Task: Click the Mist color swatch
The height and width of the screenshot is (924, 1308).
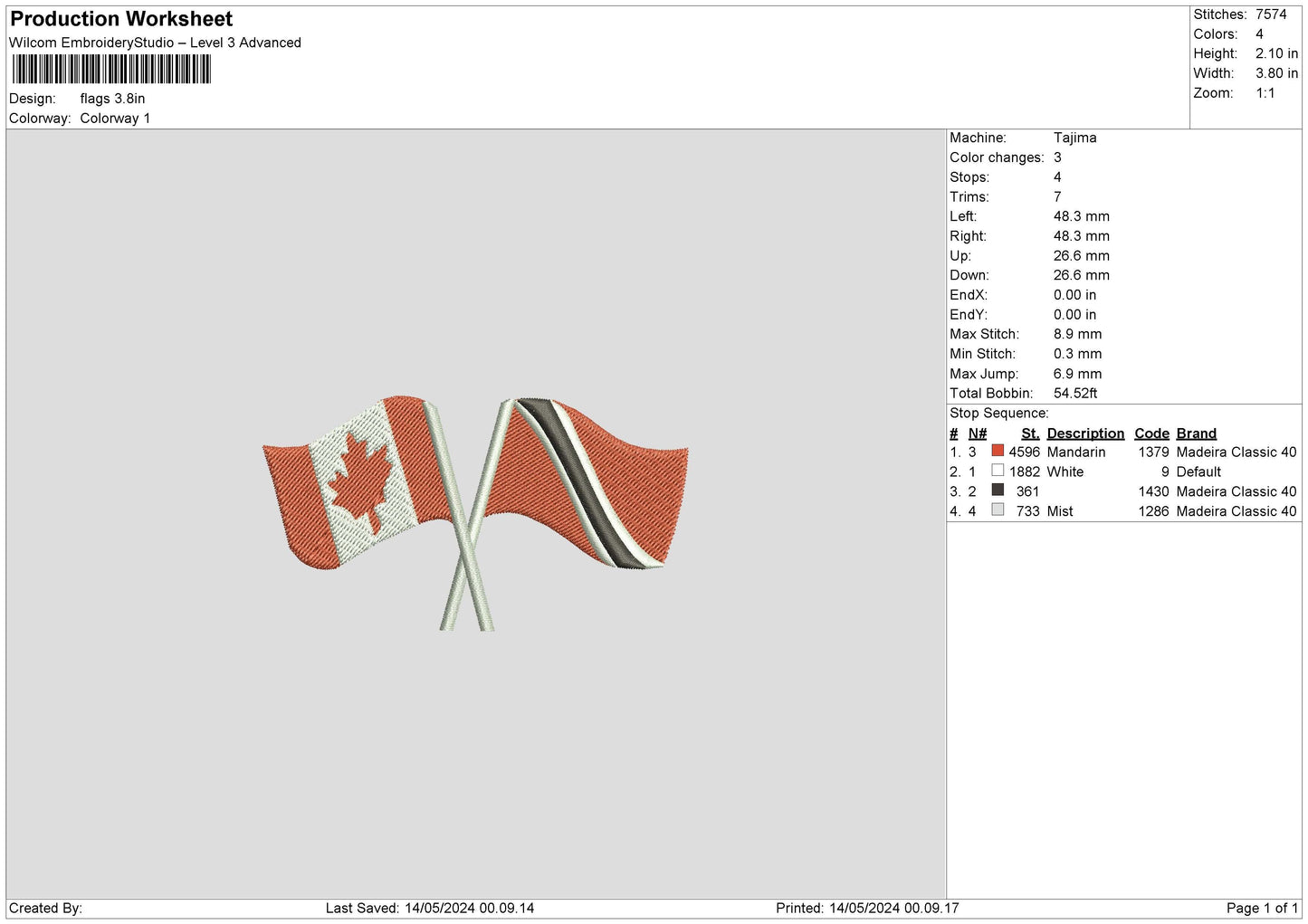Action: pos(998,510)
